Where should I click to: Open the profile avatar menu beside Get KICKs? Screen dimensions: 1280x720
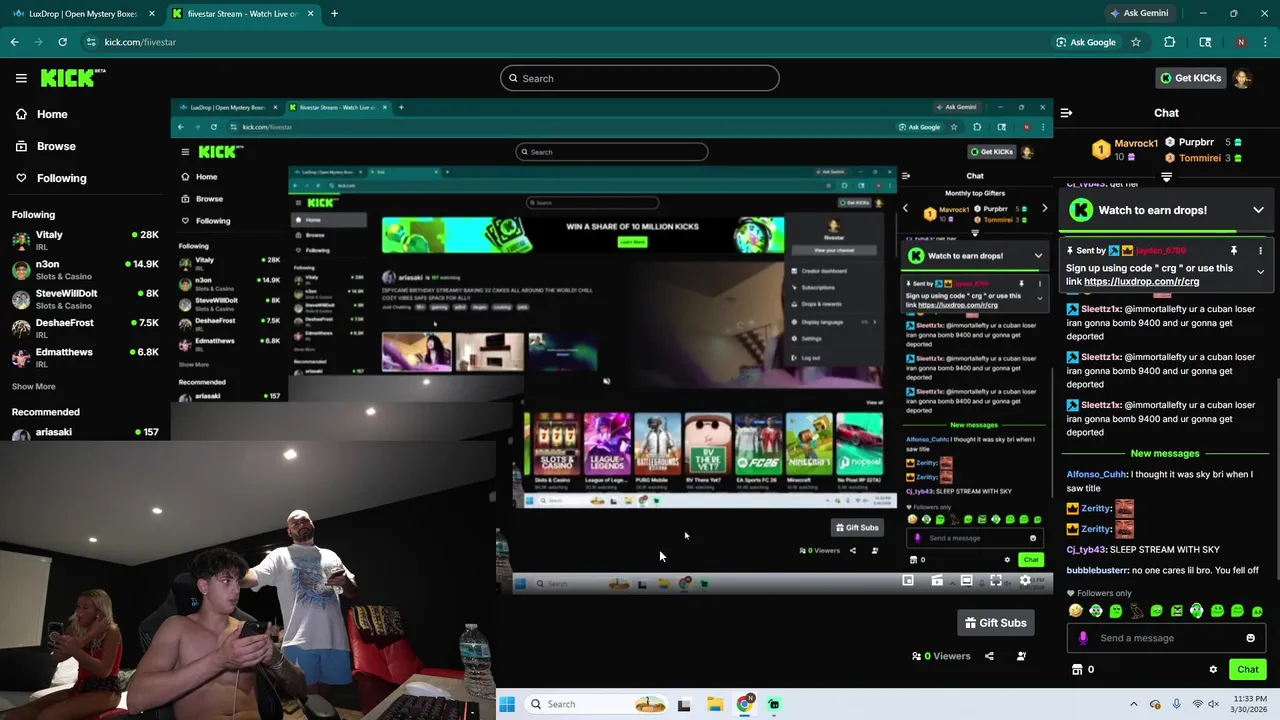[1242, 78]
